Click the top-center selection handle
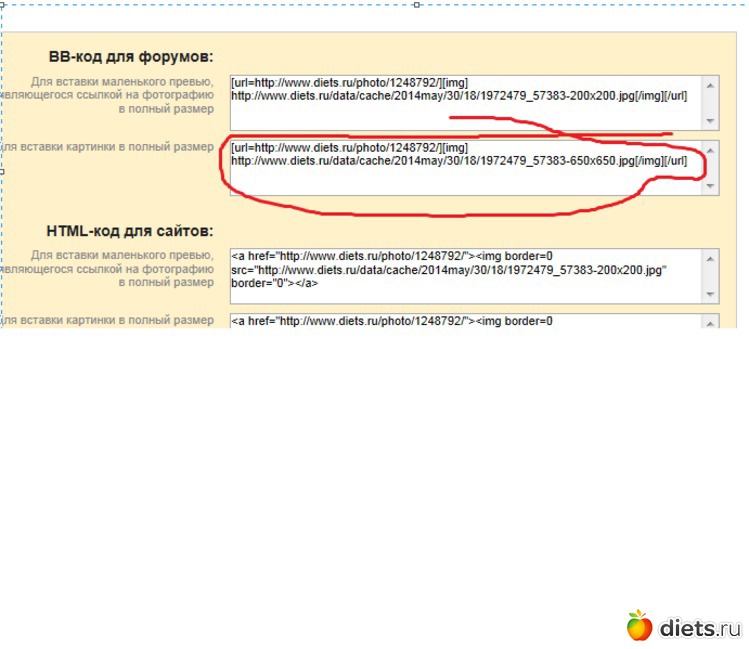749x649 pixels. [x=416, y=4]
